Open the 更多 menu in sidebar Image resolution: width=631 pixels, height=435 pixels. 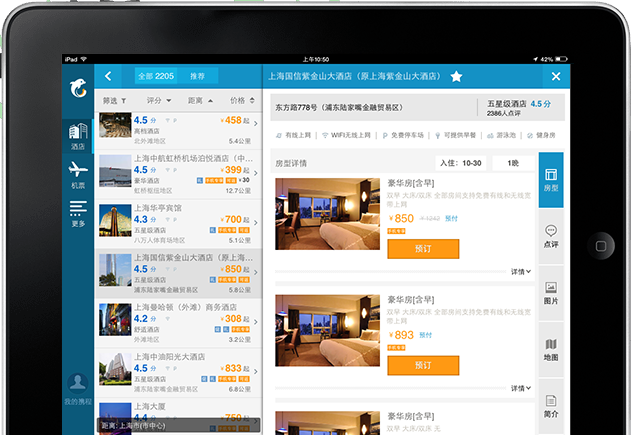(x=78, y=214)
